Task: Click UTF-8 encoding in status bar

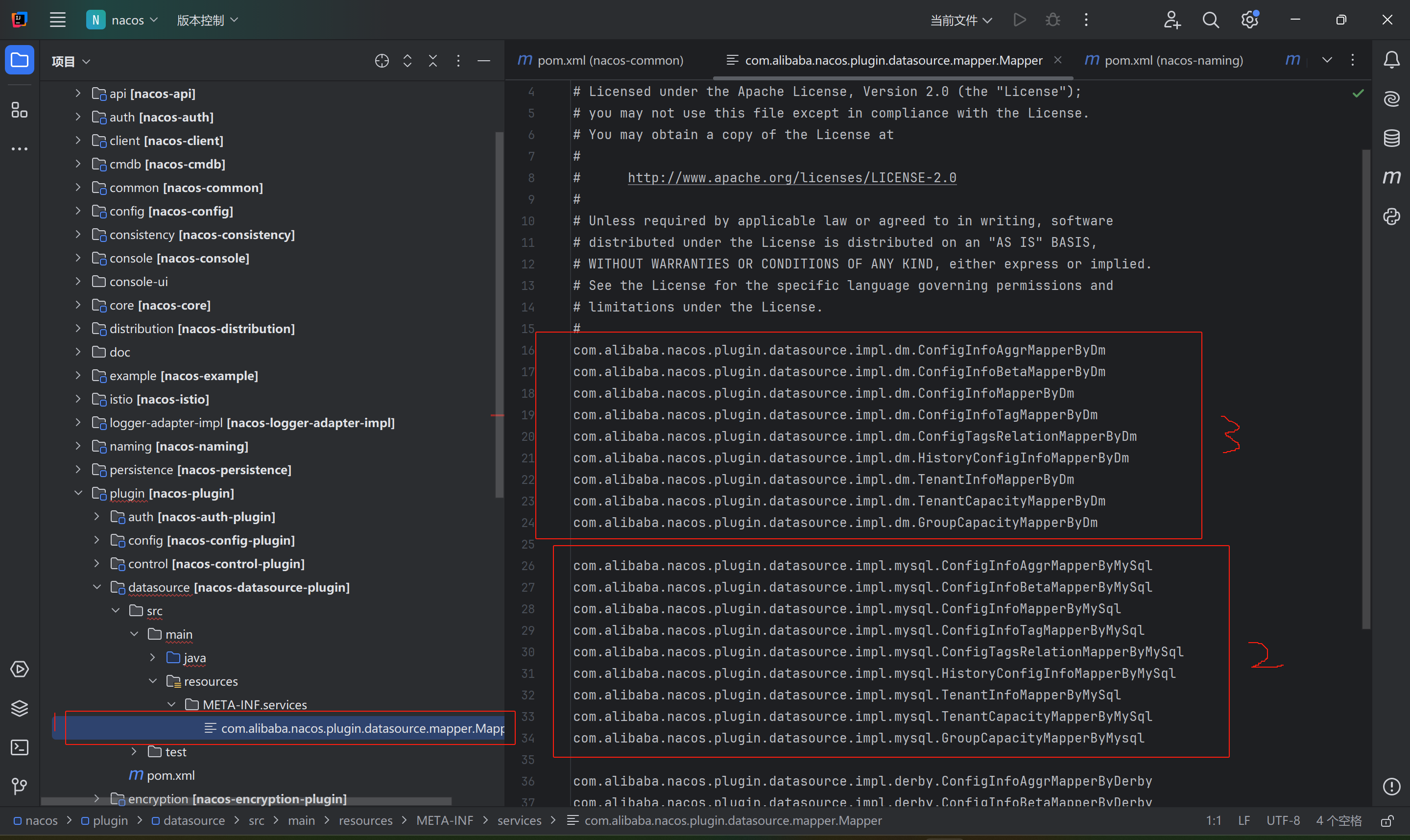Action: tap(1283, 821)
